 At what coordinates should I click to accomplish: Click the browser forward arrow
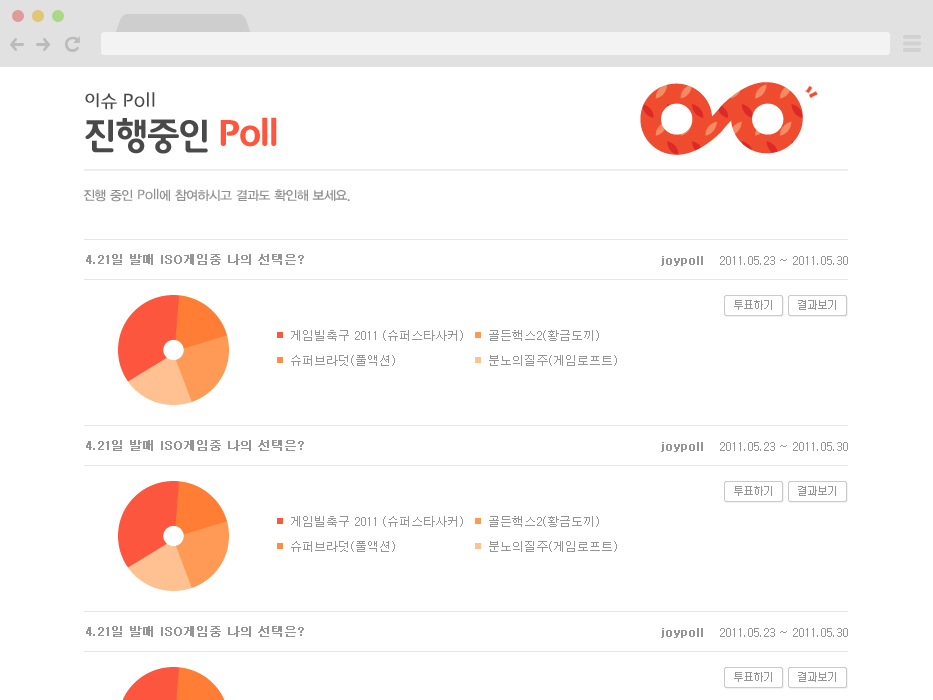coord(43,44)
